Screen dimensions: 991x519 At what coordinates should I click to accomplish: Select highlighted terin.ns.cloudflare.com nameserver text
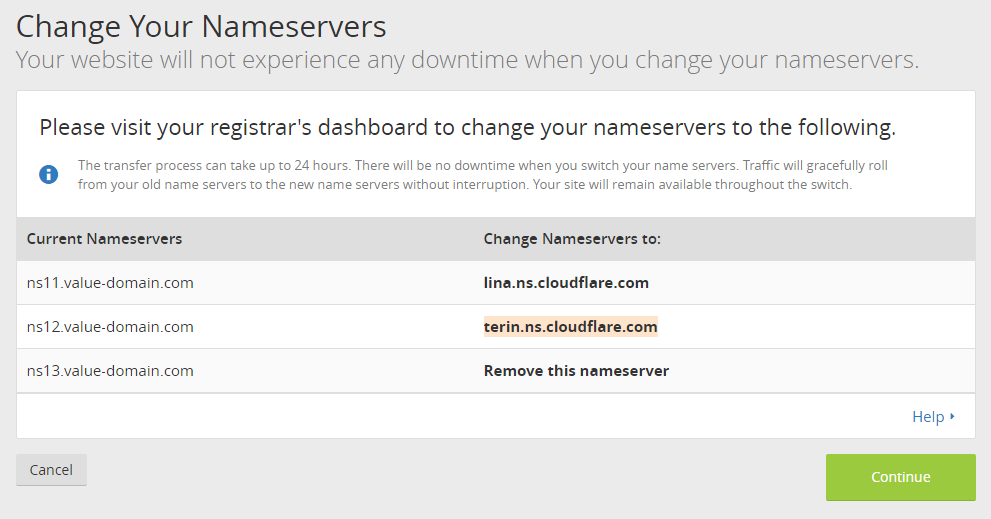tap(571, 327)
